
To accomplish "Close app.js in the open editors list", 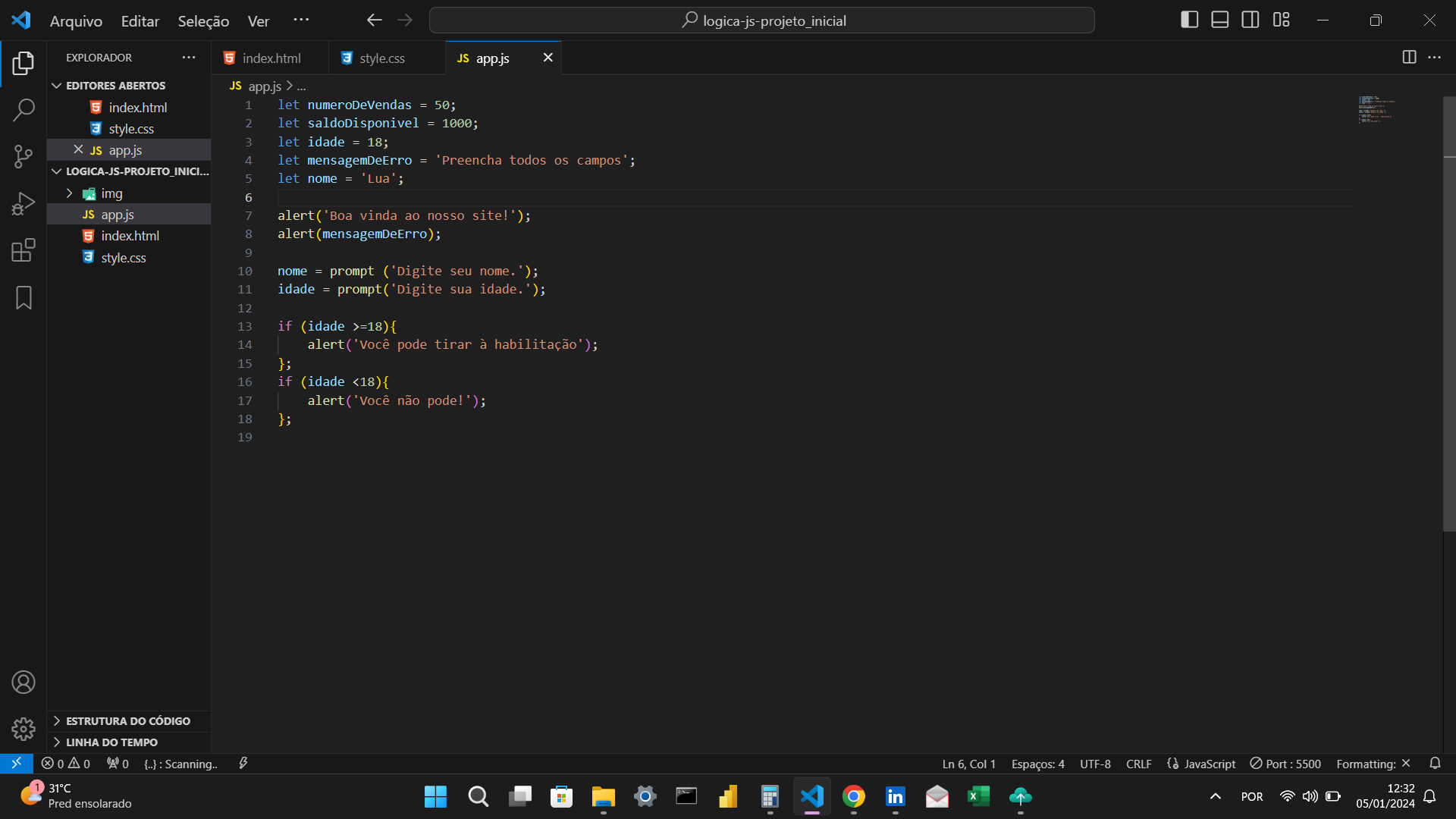I will tap(78, 150).
